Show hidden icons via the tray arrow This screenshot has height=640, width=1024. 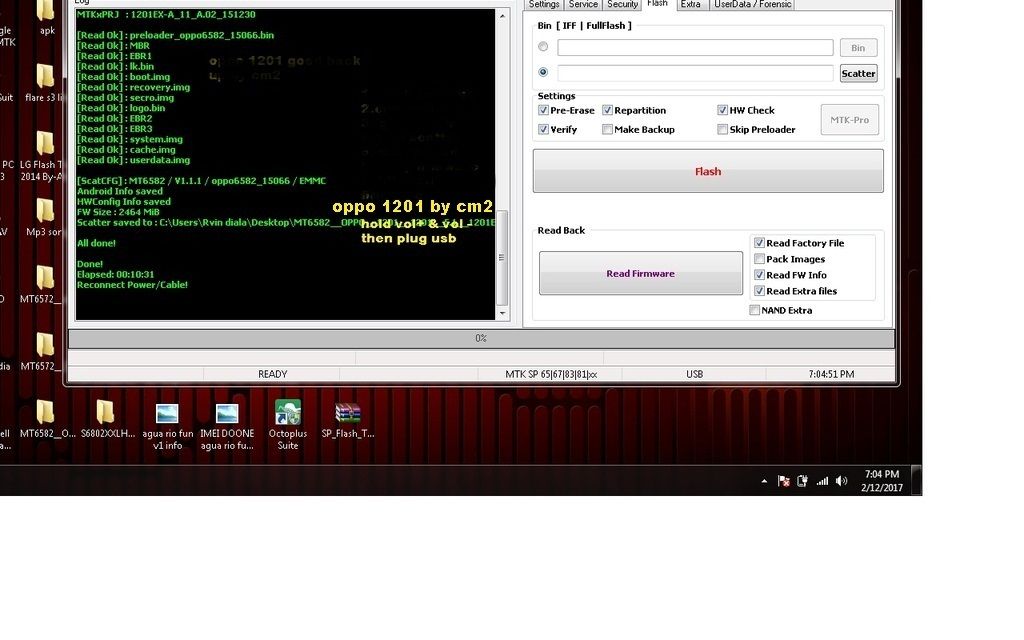pyautogui.click(x=765, y=481)
